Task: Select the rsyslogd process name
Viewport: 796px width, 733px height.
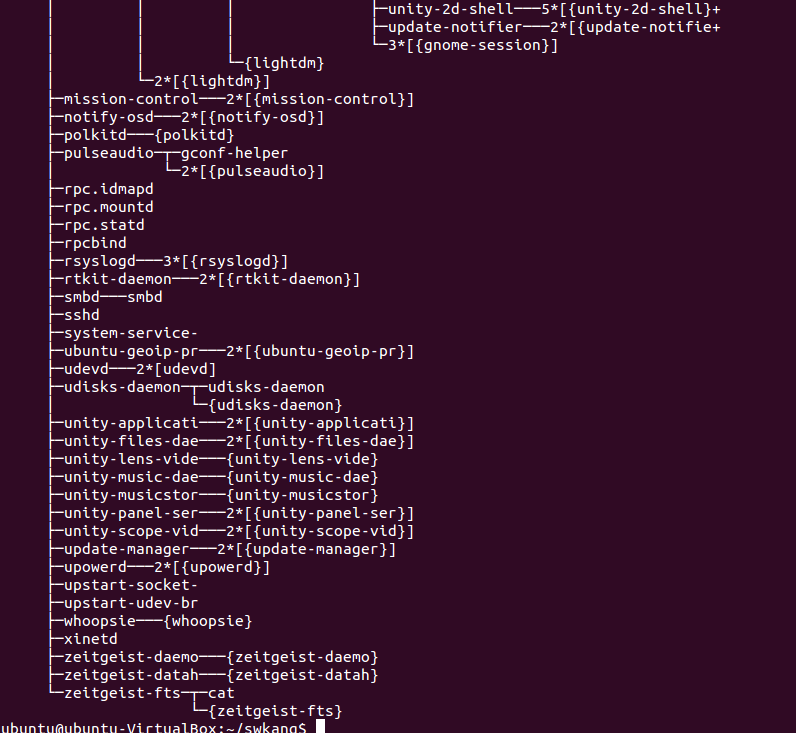Action: (x=100, y=261)
